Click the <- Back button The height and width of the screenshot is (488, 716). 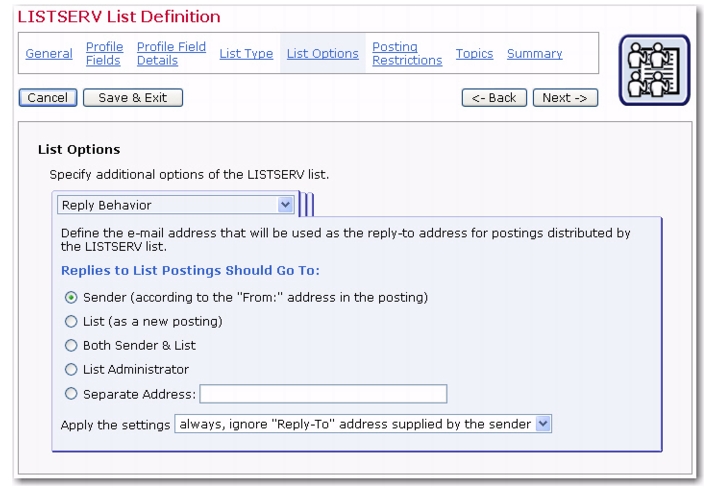click(494, 98)
